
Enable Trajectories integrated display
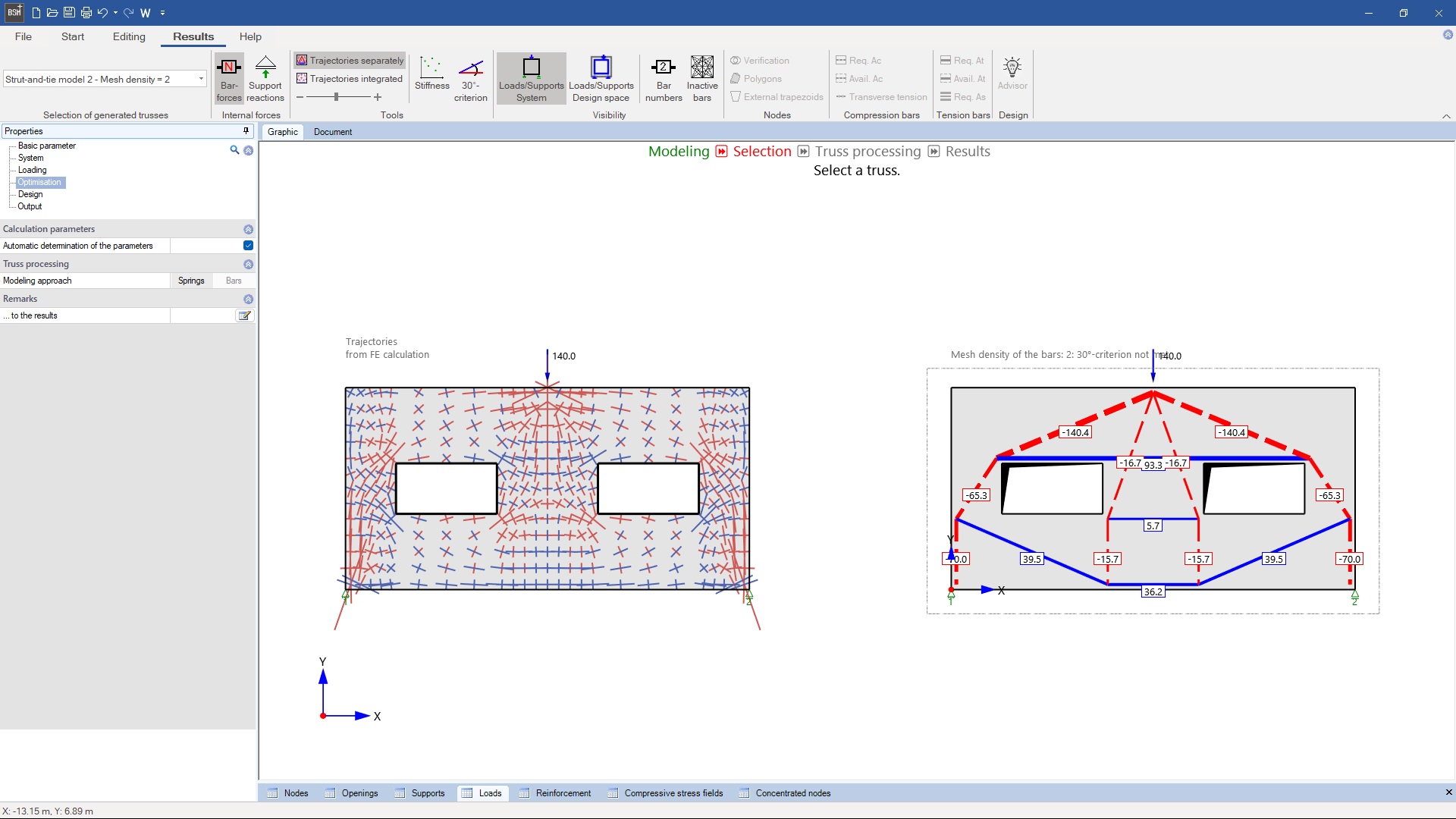point(349,78)
